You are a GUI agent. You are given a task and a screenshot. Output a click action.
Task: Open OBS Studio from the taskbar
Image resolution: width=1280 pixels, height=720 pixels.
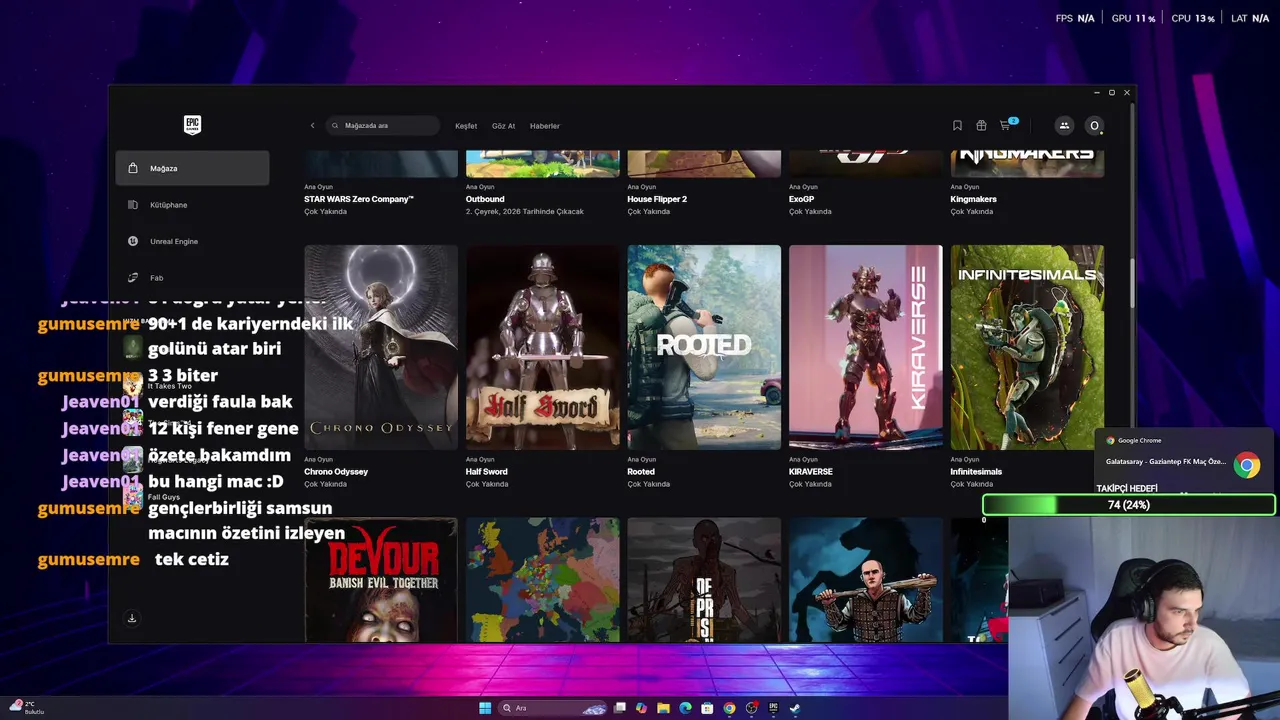tap(751, 708)
